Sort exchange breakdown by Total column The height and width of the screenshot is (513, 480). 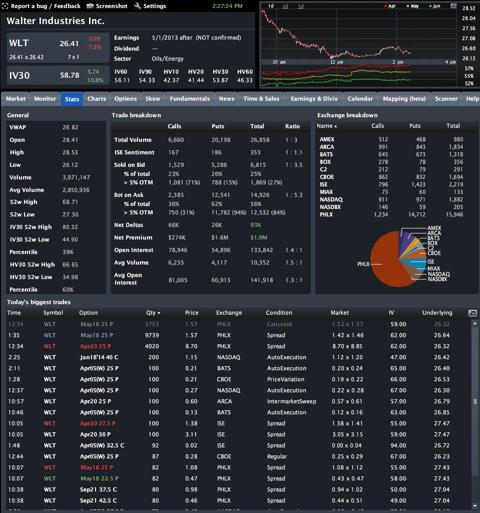coord(453,126)
